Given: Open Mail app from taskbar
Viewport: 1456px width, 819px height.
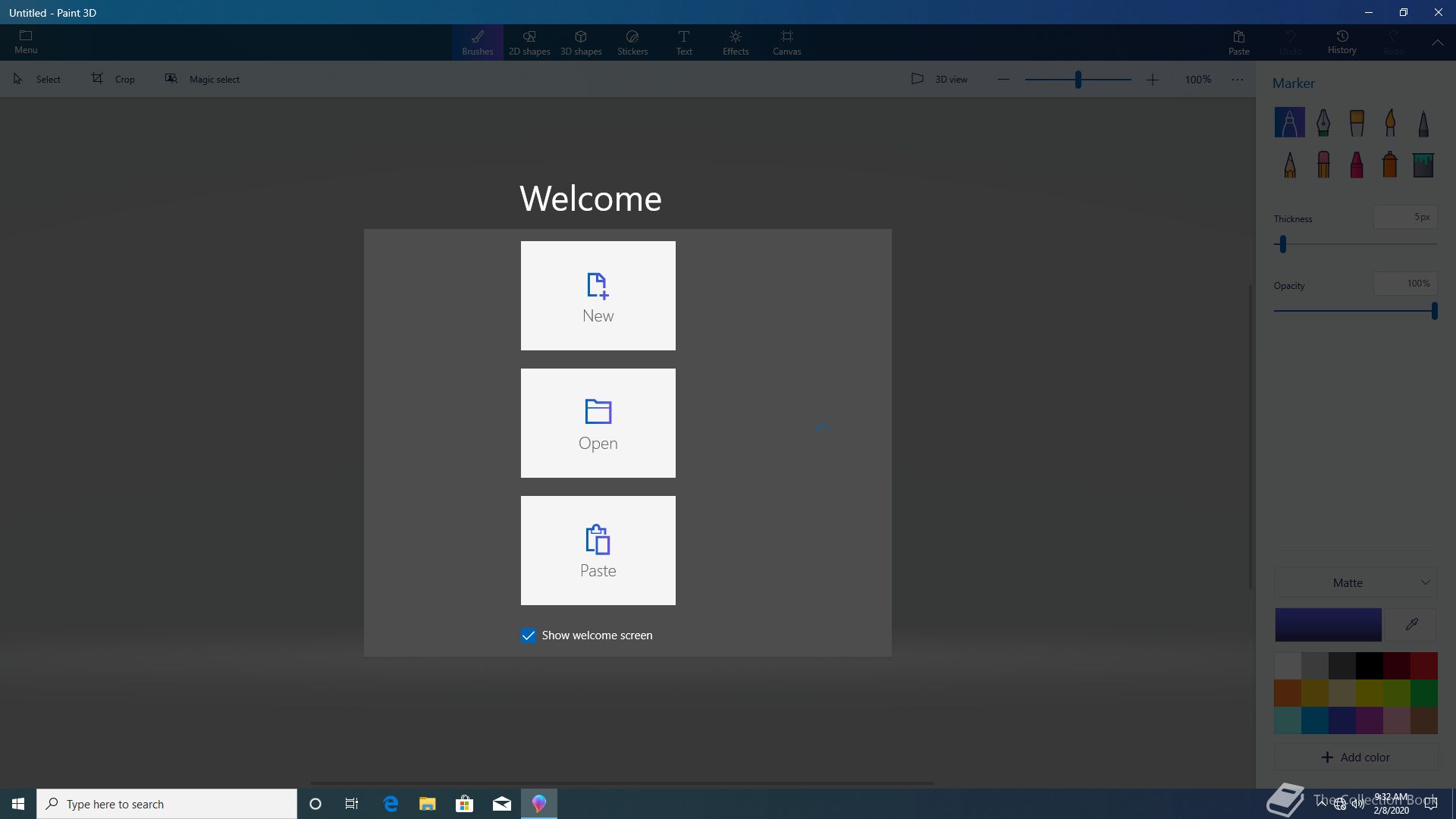Looking at the screenshot, I should 502,804.
